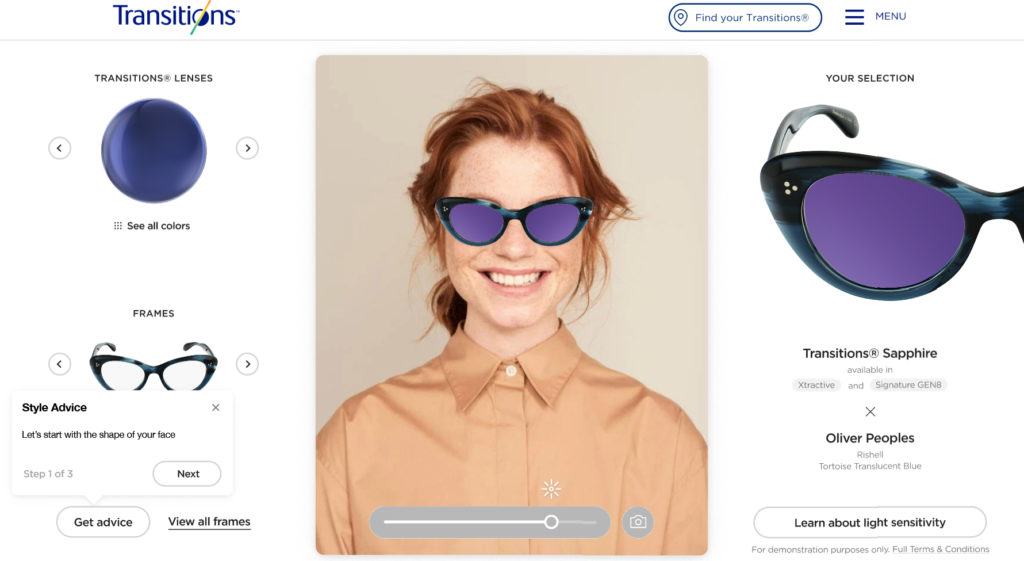
Task: Open Full Terms & Conditions link
Action: coord(940,549)
